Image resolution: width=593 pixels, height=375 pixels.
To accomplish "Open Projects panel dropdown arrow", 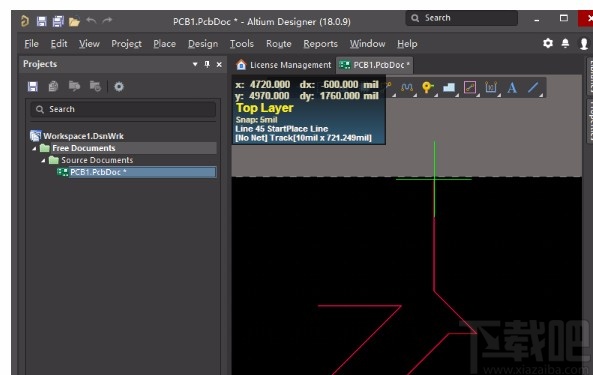I will pos(195,64).
